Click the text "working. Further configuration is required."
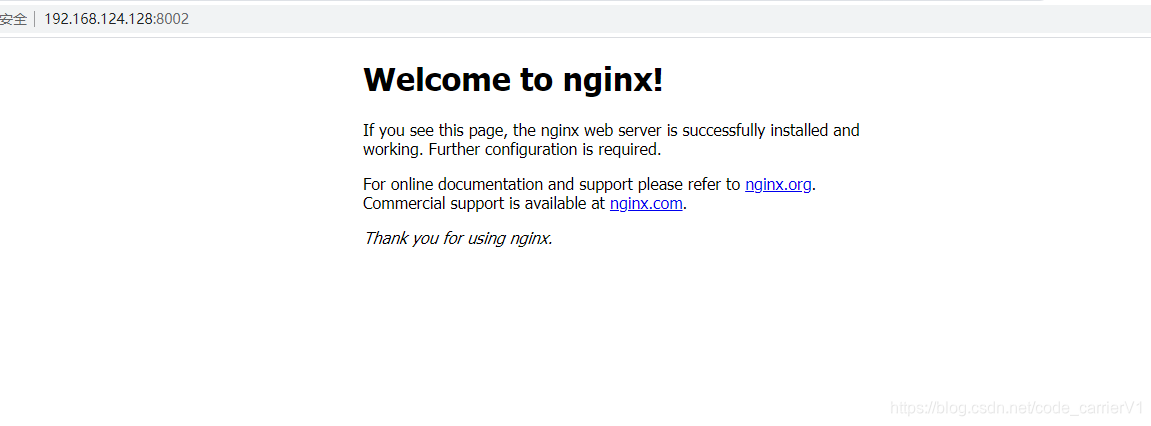The image size is (1151, 426). tap(512, 150)
